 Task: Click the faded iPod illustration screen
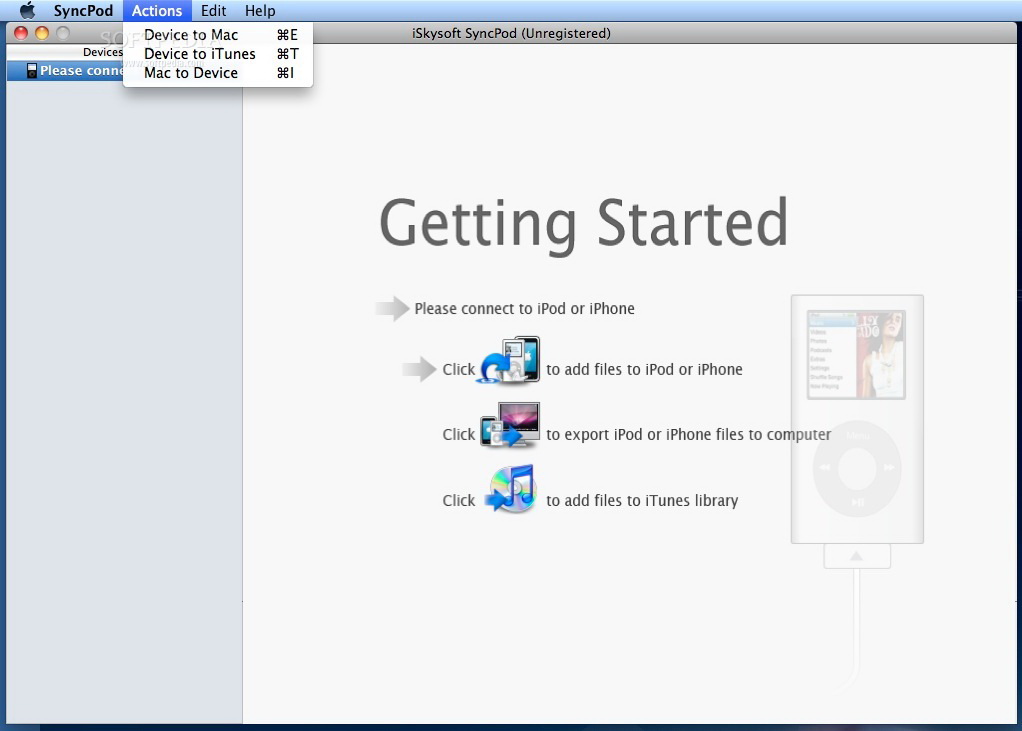[856, 354]
